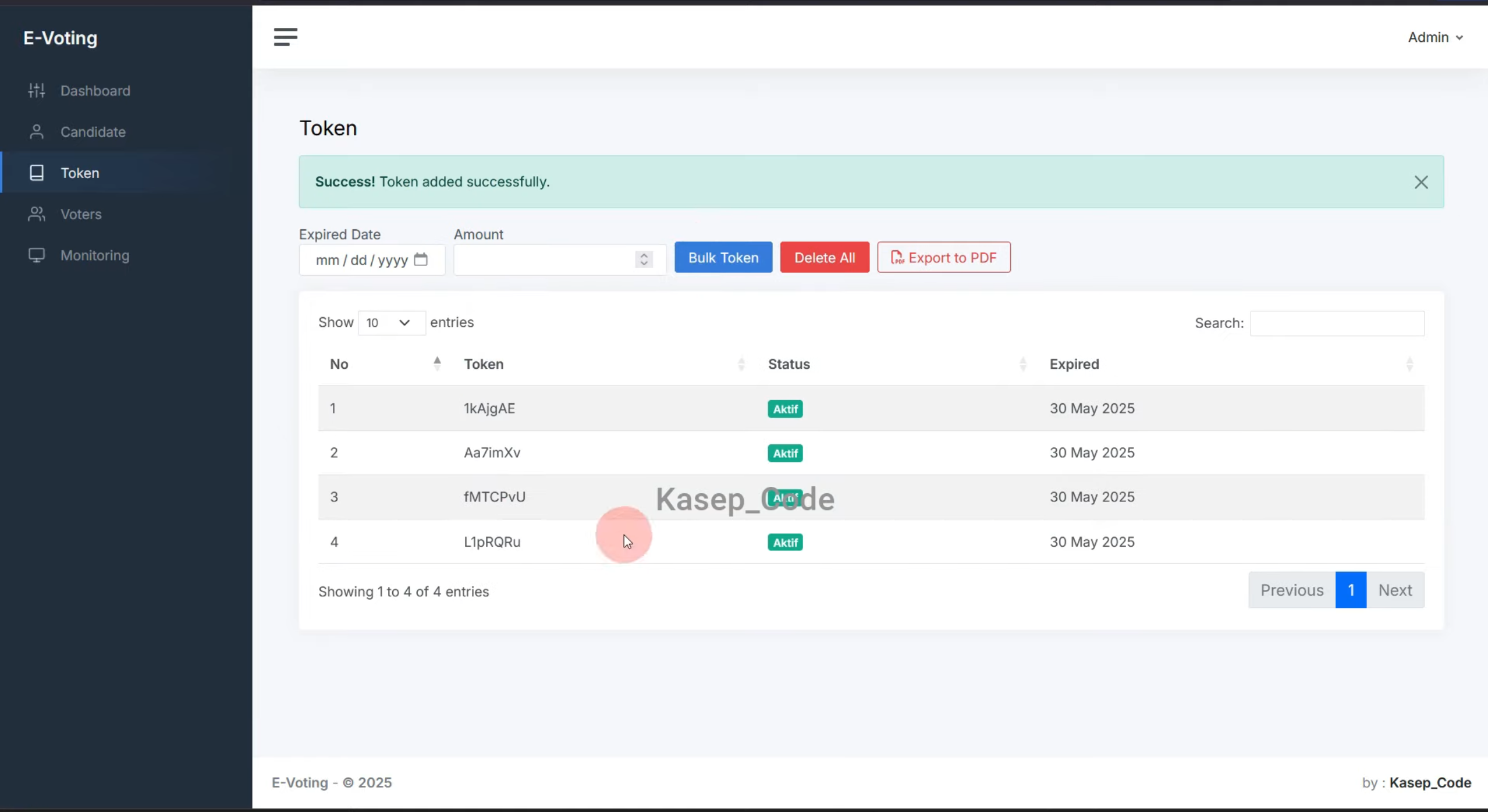Open the Admin user dropdown
The width and height of the screenshot is (1488, 812).
pyautogui.click(x=1435, y=37)
